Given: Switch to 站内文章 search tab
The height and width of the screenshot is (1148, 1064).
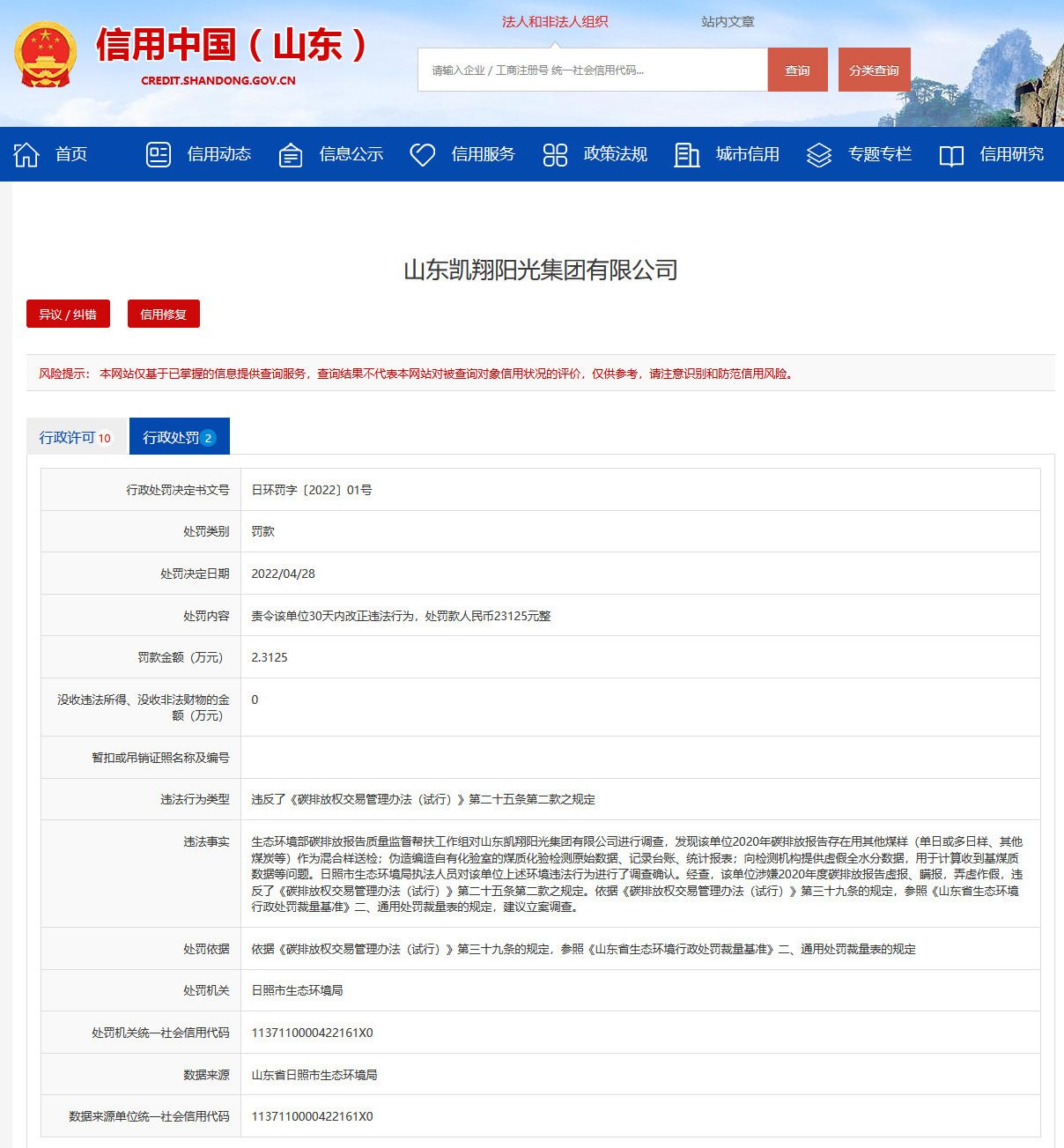Looking at the screenshot, I should pyautogui.click(x=728, y=21).
